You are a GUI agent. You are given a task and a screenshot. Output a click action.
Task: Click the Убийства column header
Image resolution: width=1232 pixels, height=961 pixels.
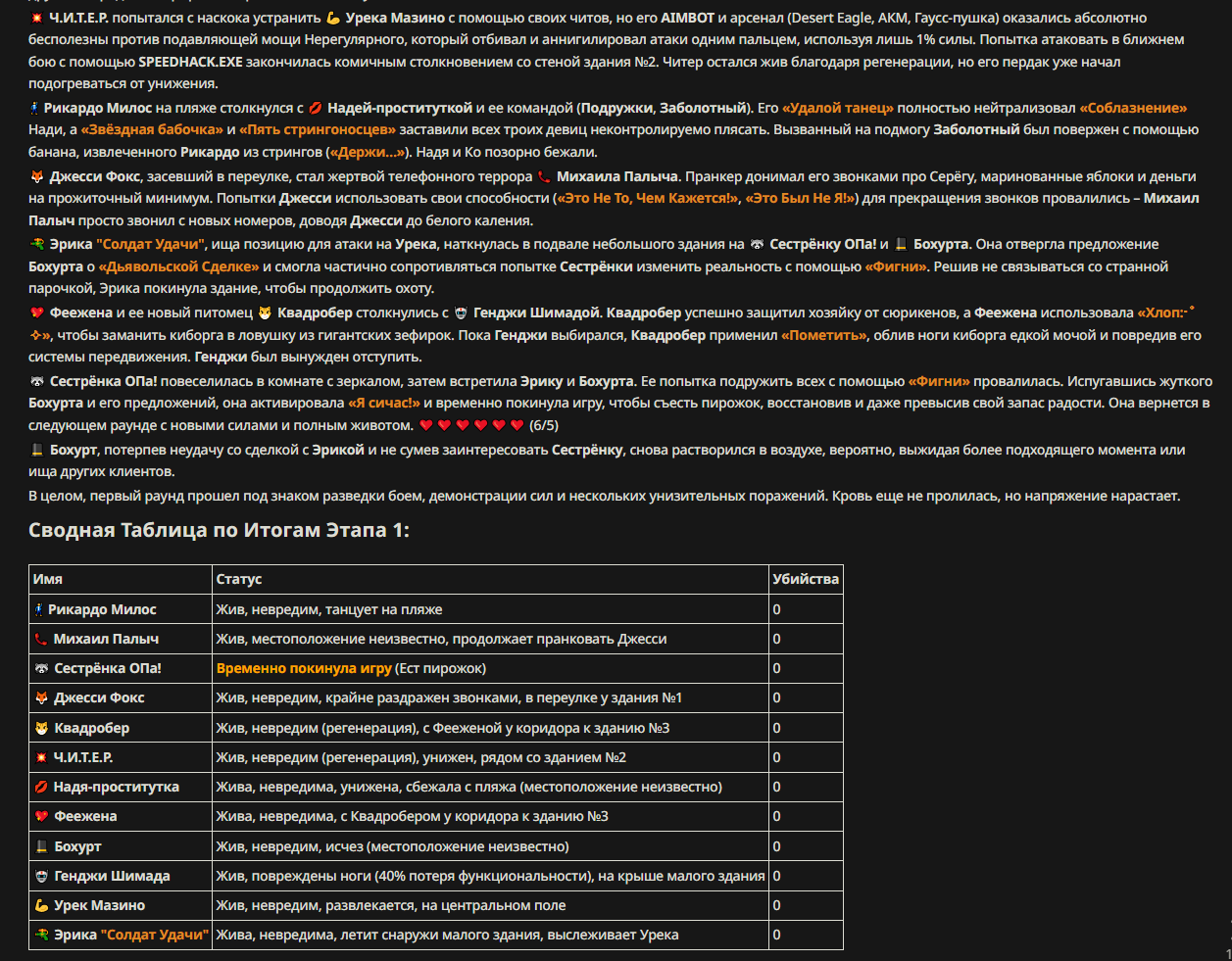point(806,579)
